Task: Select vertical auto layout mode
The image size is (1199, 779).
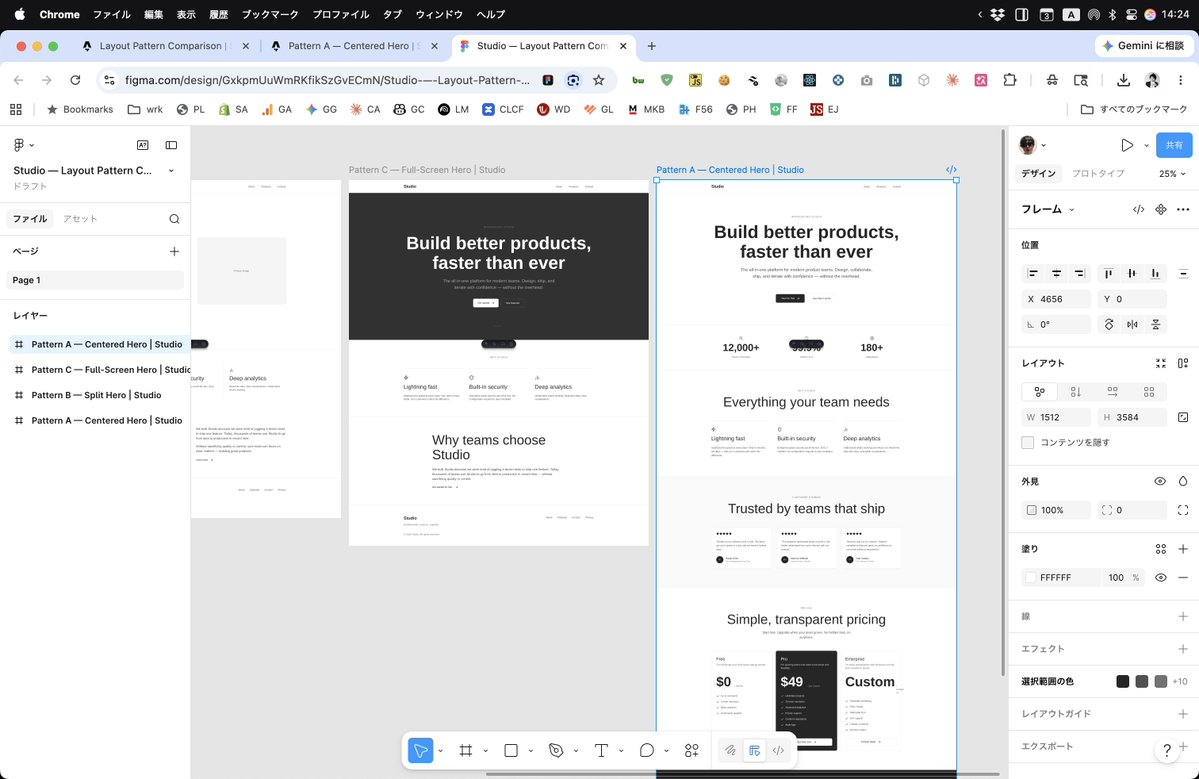Action: click(x=1076, y=392)
